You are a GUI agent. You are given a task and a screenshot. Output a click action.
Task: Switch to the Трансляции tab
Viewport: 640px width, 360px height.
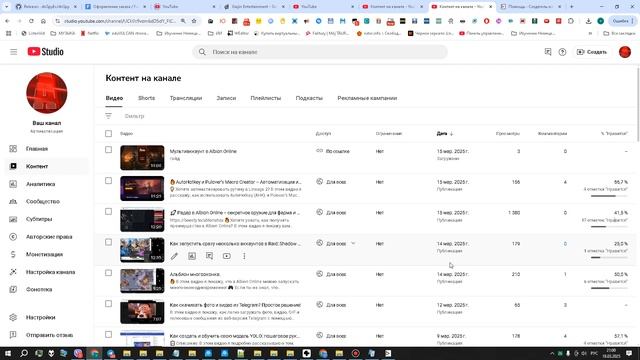click(x=186, y=98)
